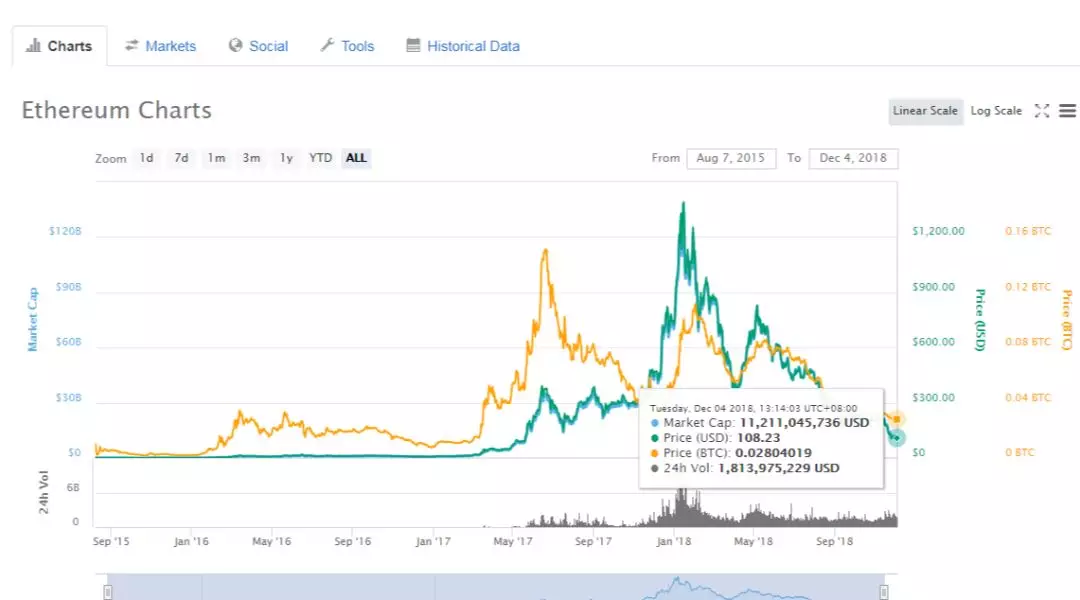The image size is (1080, 600).
Task: Click the Sep '18 x-axis label
Action: (834, 541)
